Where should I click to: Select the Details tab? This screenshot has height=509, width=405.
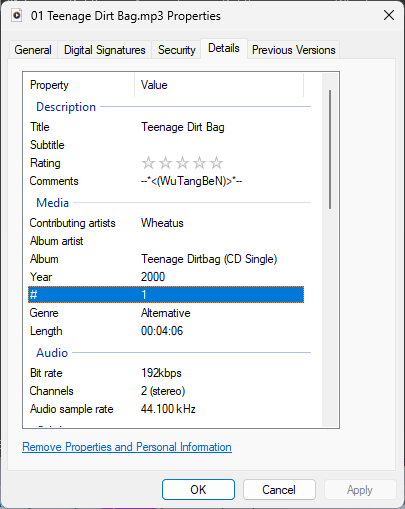224,48
